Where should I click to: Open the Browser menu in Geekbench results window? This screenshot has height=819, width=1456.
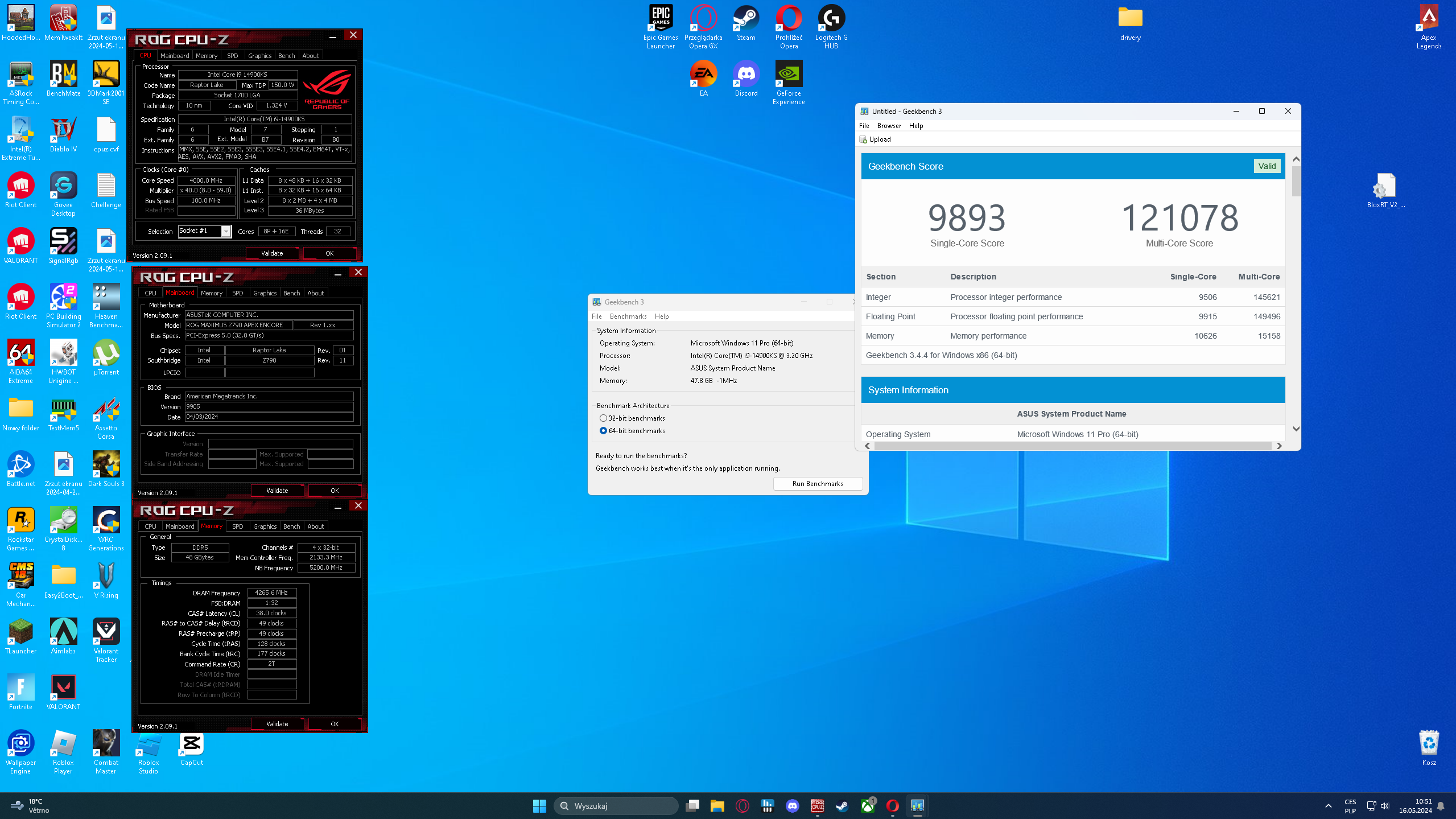point(889,126)
